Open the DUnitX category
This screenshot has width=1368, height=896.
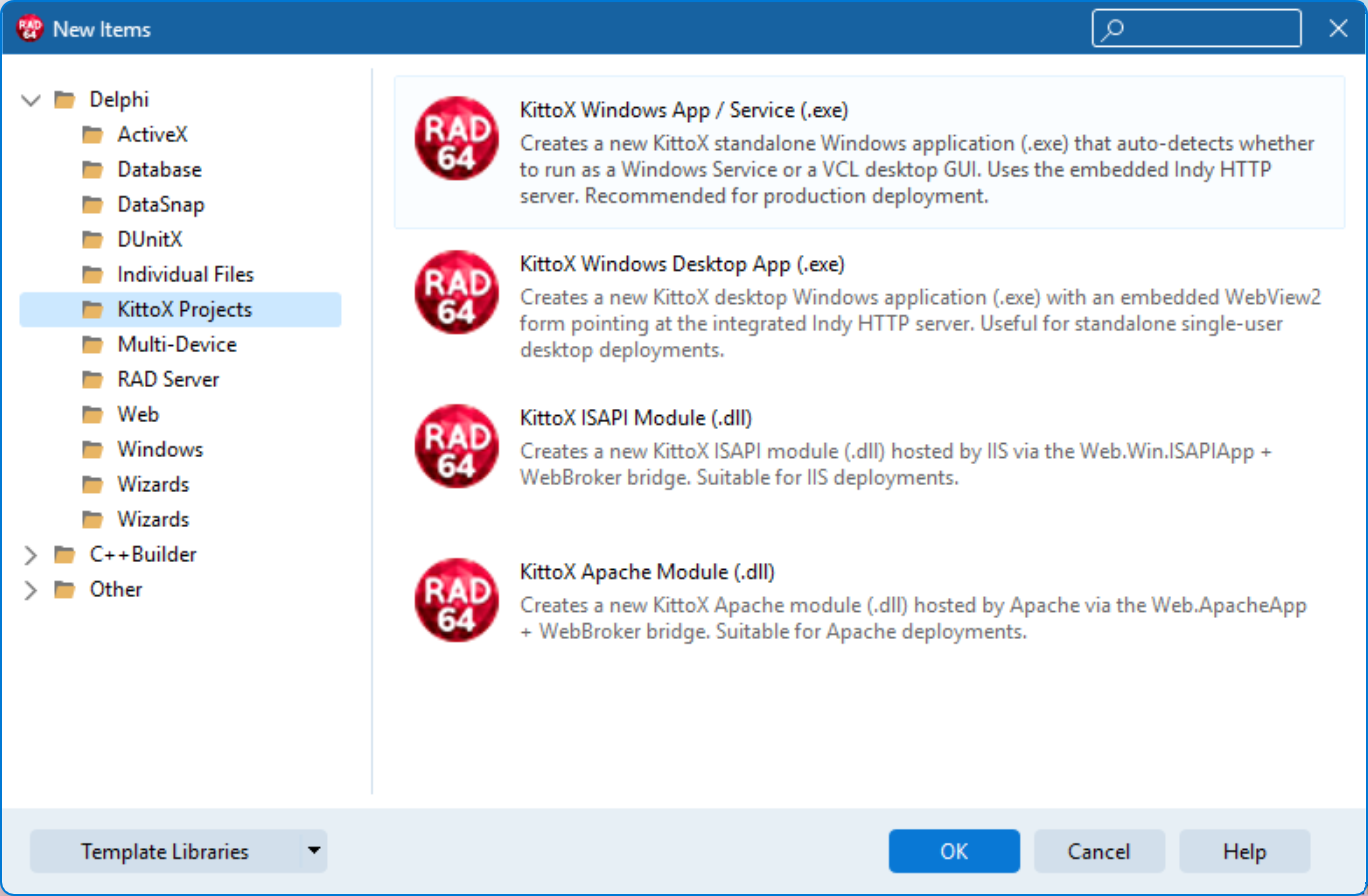pyautogui.click(x=150, y=239)
